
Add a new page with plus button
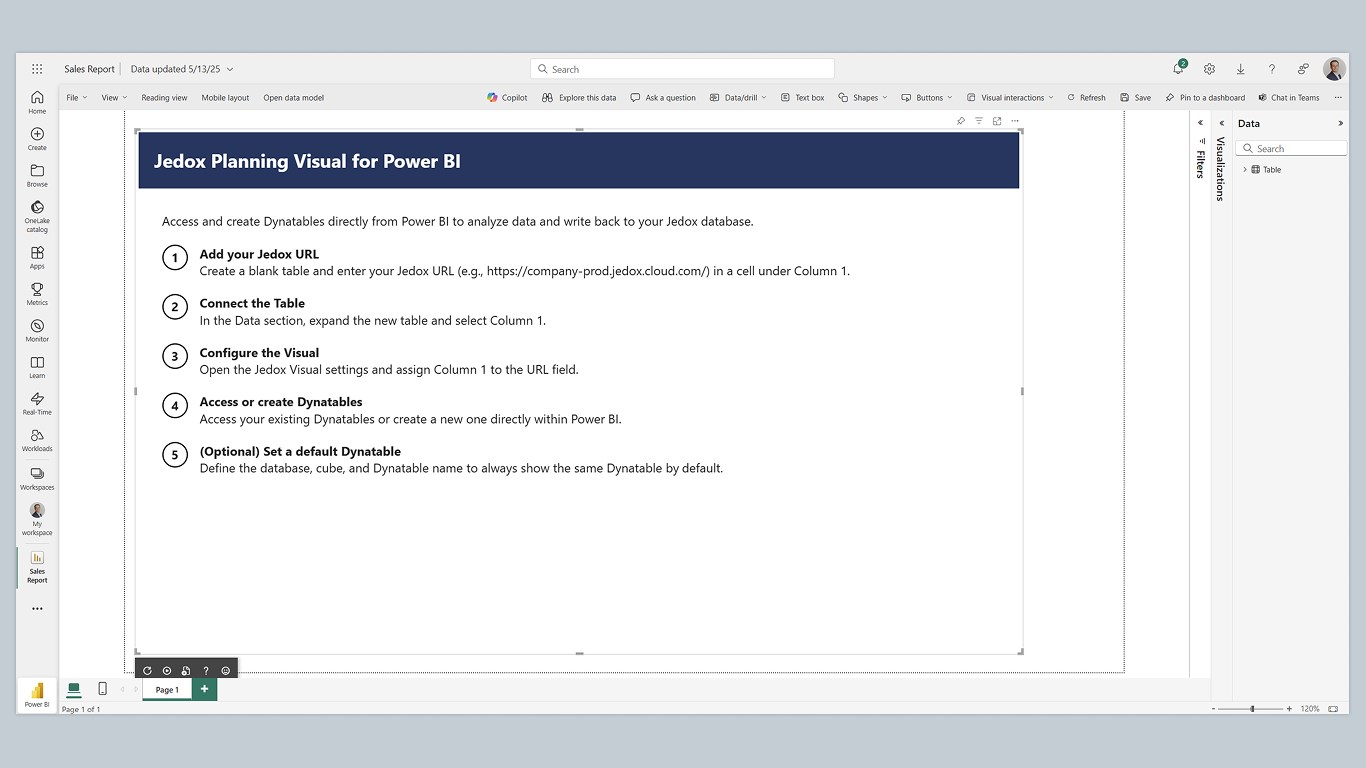click(x=204, y=689)
